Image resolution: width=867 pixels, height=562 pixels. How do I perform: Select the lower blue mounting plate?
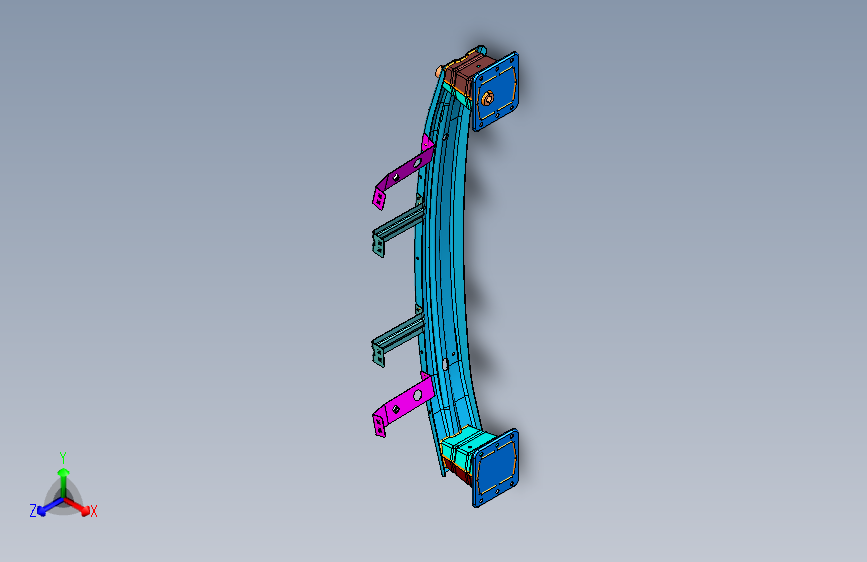pyautogui.click(x=495, y=467)
